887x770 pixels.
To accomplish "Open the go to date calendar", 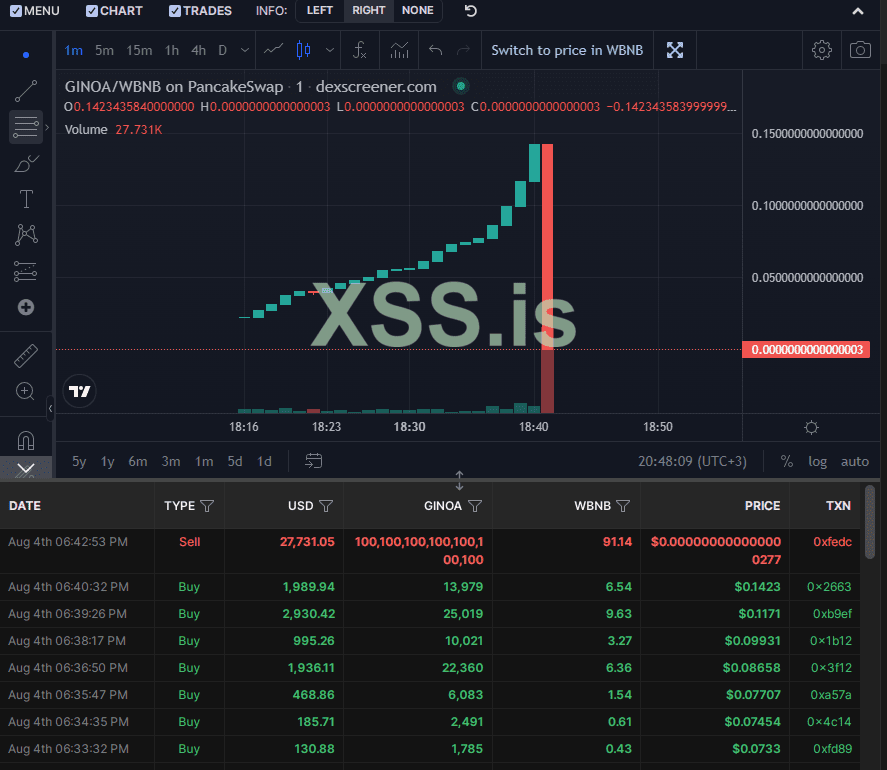I will pyautogui.click(x=313, y=461).
